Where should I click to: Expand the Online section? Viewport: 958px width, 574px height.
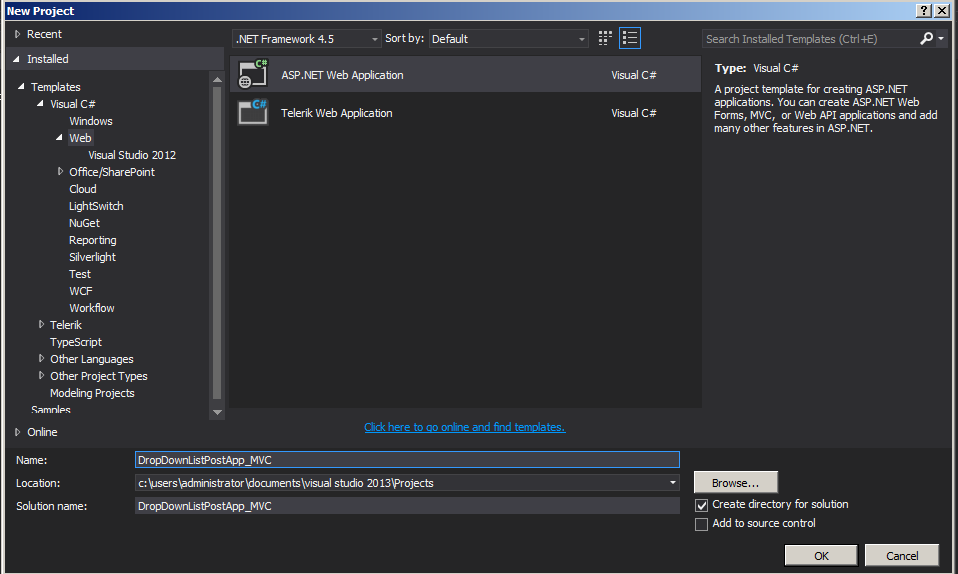pyautogui.click(x=18, y=432)
